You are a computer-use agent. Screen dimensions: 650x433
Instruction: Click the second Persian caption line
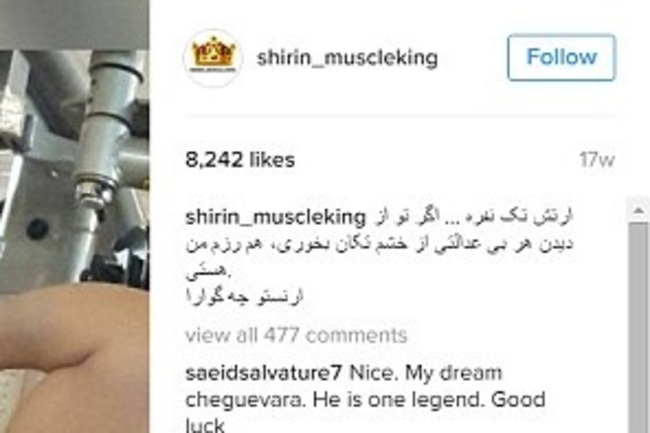click(379, 245)
